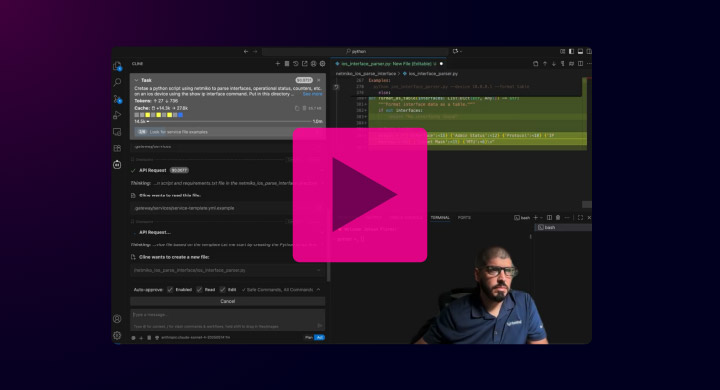Select the PORTS panel tab

point(464,218)
